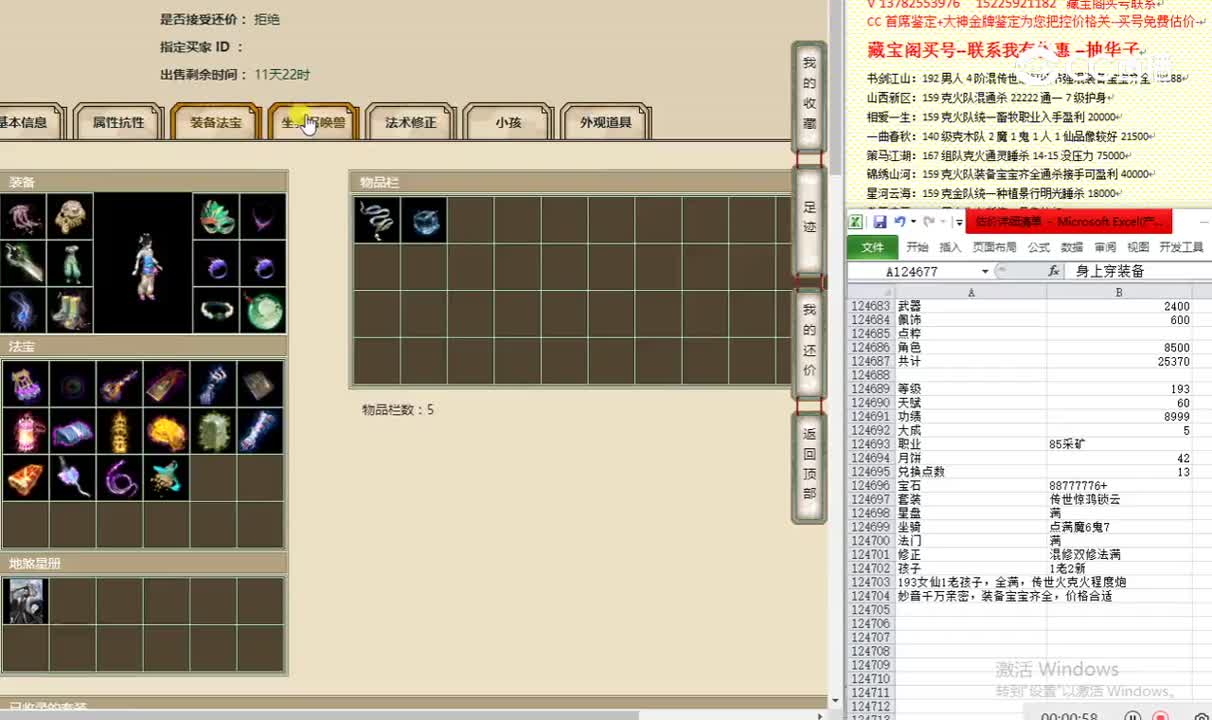The width and height of the screenshot is (1212, 720).
Task: Select the white snake item in 物品栏
Action: coord(377,220)
